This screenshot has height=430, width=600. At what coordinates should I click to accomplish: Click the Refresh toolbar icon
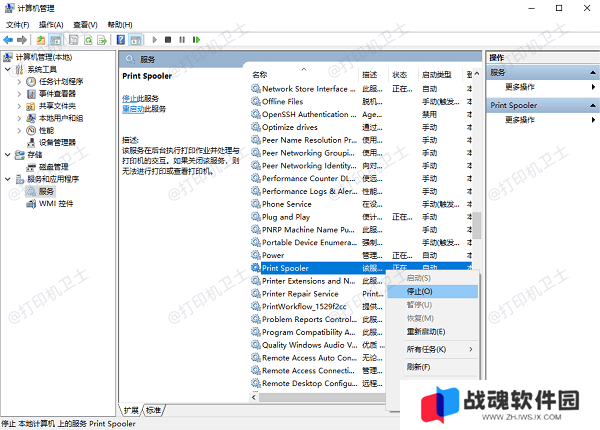pos(88,40)
